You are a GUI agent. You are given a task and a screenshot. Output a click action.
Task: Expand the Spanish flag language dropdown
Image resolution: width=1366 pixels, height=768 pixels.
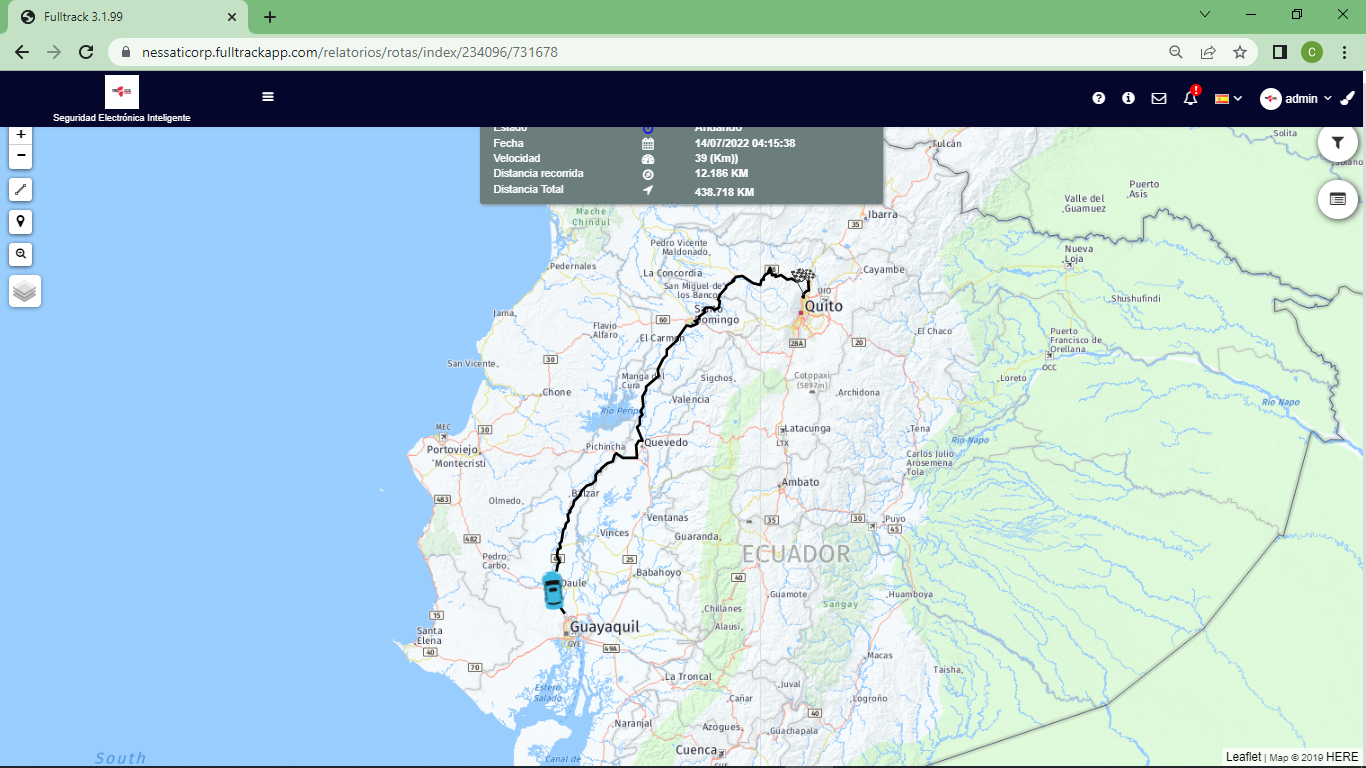pyautogui.click(x=1228, y=98)
